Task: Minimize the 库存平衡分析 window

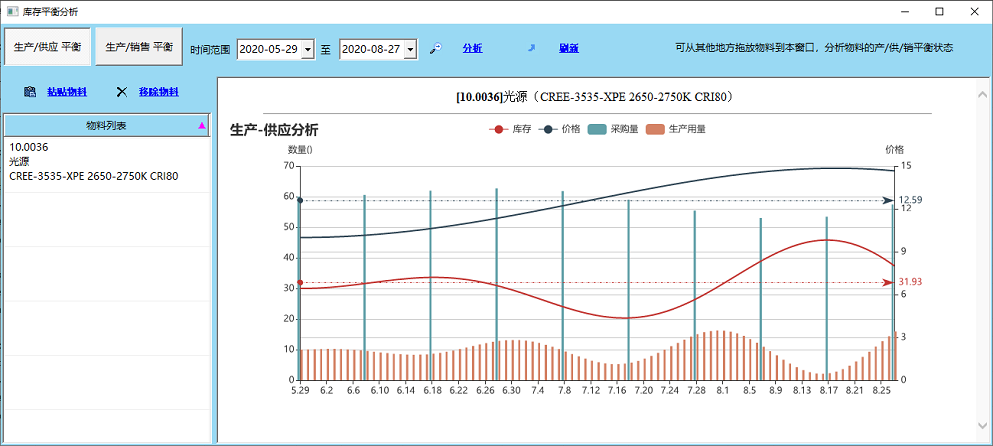Action: pos(905,11)
